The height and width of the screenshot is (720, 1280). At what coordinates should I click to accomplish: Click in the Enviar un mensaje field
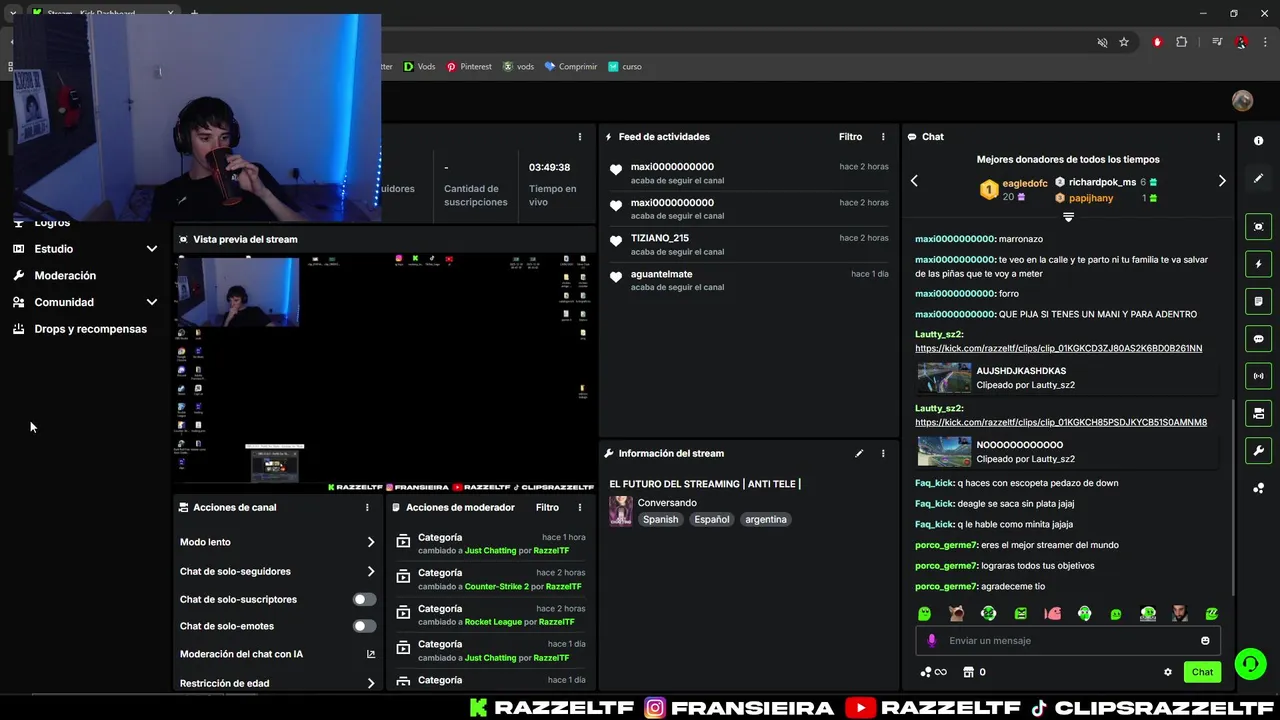(x=1066, y=641)
